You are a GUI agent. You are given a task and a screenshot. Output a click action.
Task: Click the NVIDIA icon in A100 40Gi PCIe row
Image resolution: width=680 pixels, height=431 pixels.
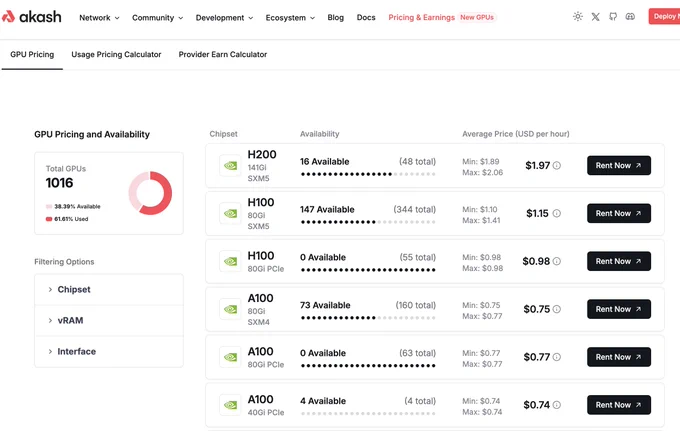point(230,405)
